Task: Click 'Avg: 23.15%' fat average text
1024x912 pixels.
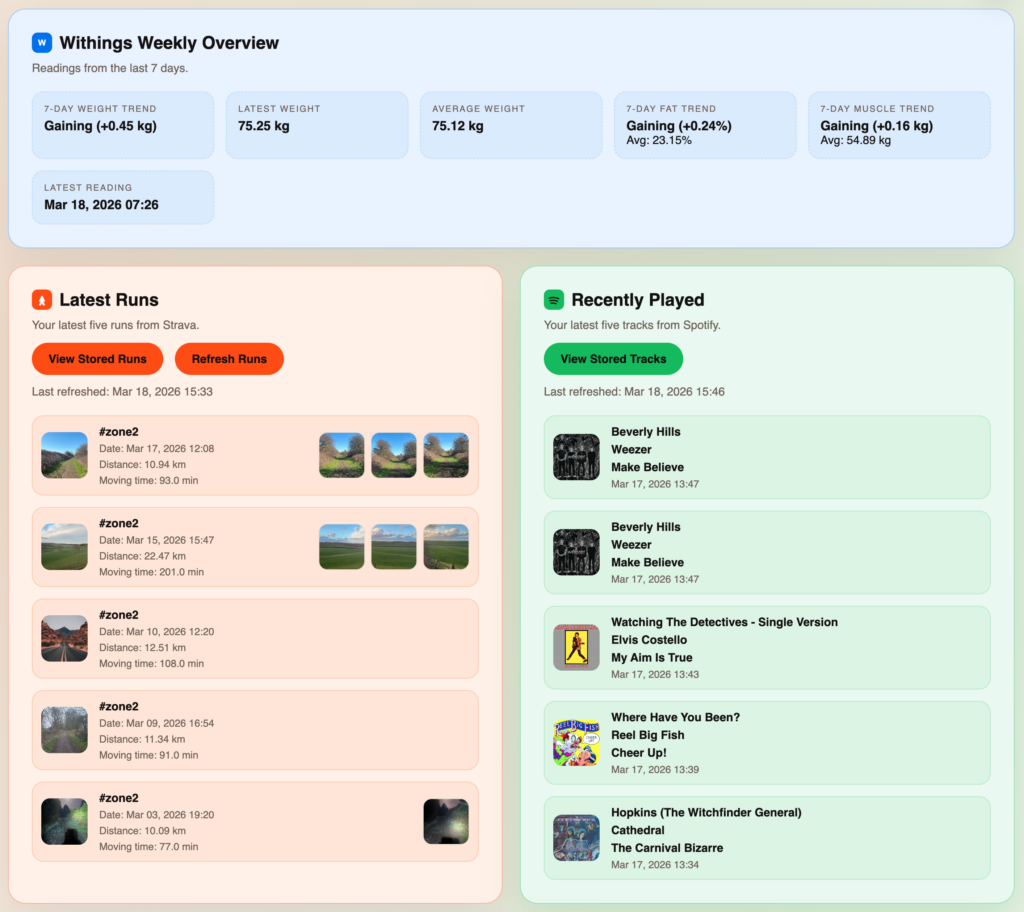Action: [x=659, y=140]
